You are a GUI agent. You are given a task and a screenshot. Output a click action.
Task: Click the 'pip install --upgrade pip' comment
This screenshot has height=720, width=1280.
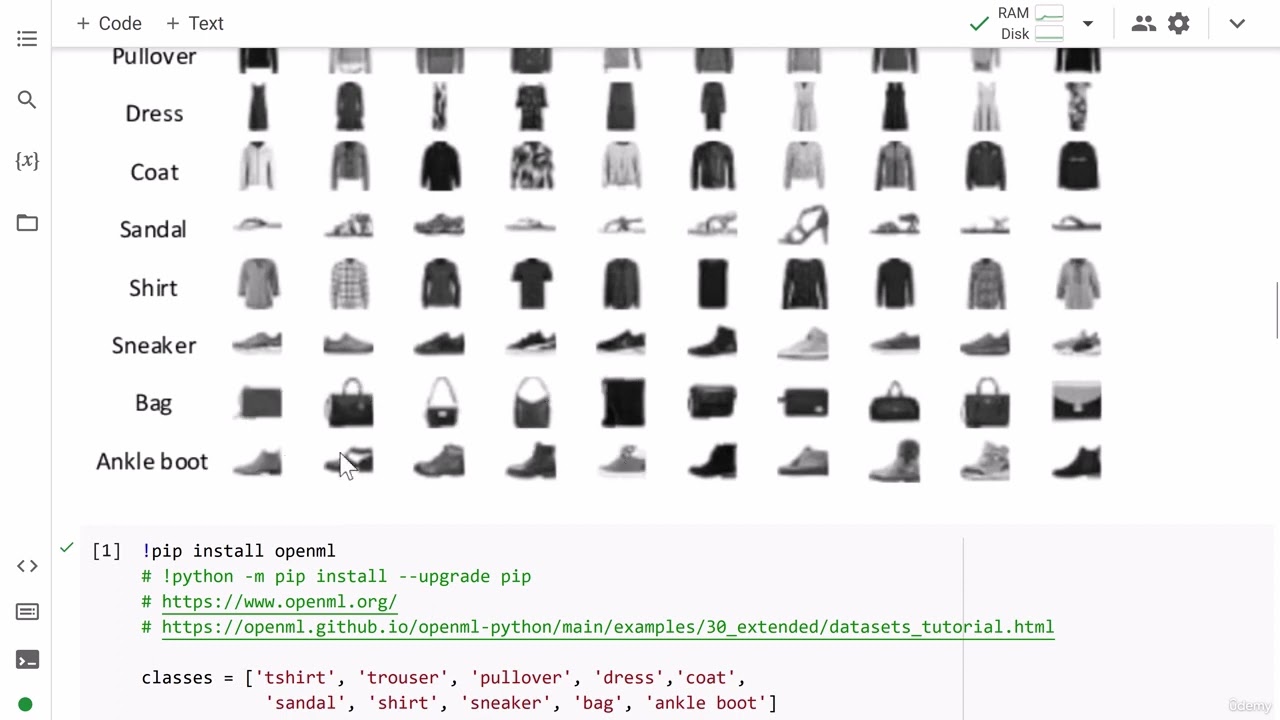click(336, 576)
